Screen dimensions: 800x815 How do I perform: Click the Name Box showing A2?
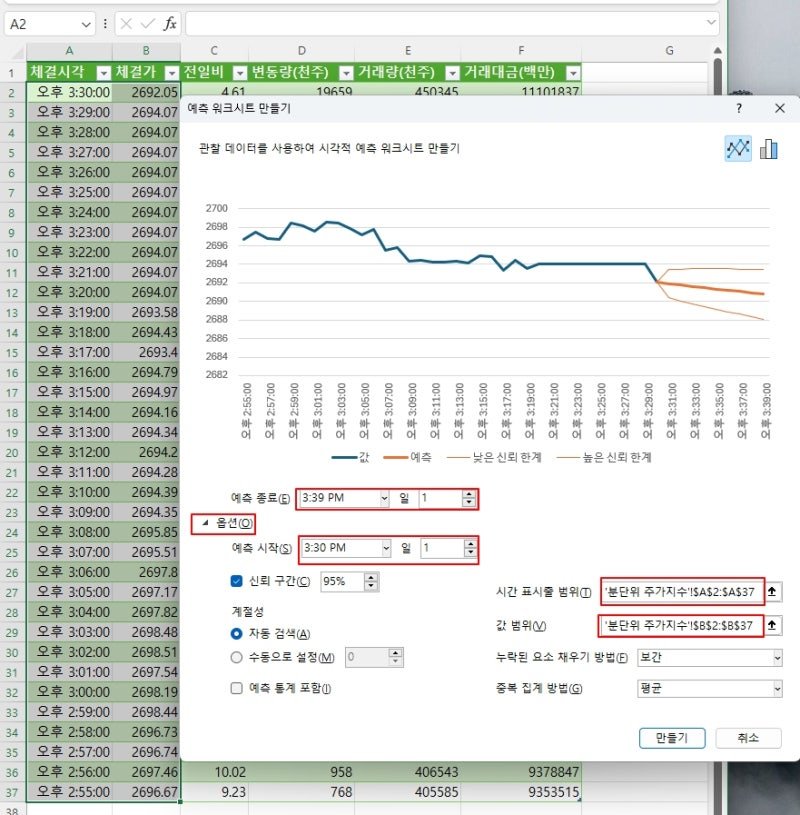pos(49,24)
